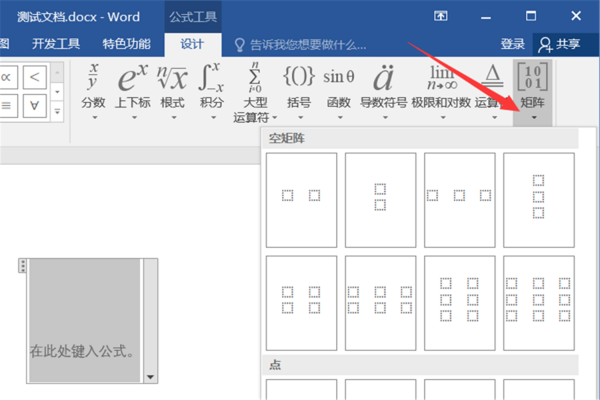Image resolution: width=600 pixels, height=400 pixels.
Task: Expand the equation box options arrow
Action: (x=151, y=377)
